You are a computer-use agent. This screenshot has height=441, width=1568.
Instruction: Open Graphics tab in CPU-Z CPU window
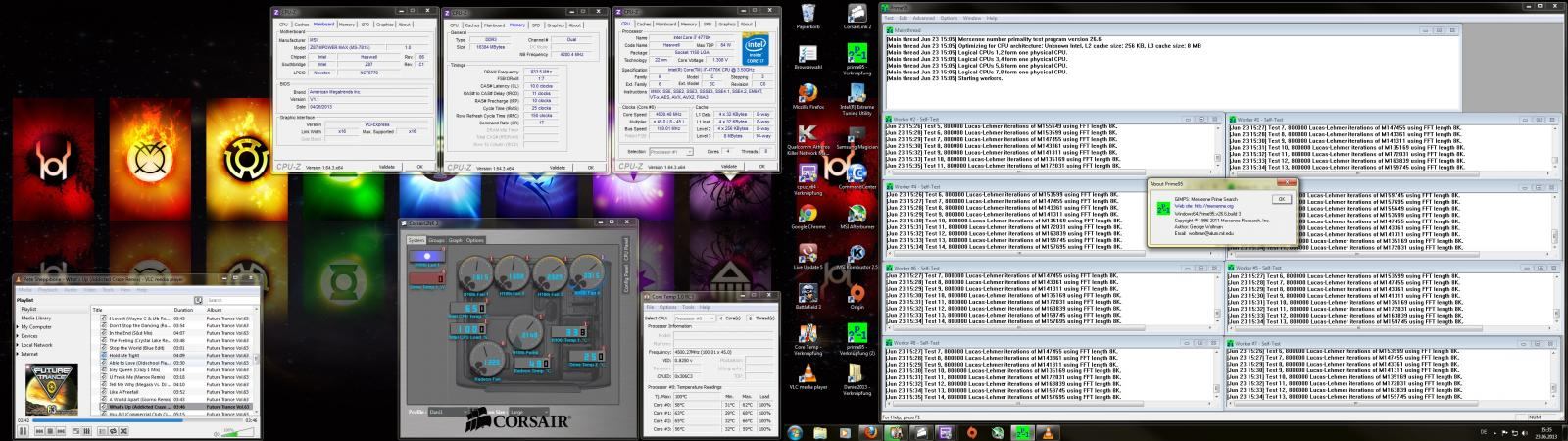click(725, 24)
